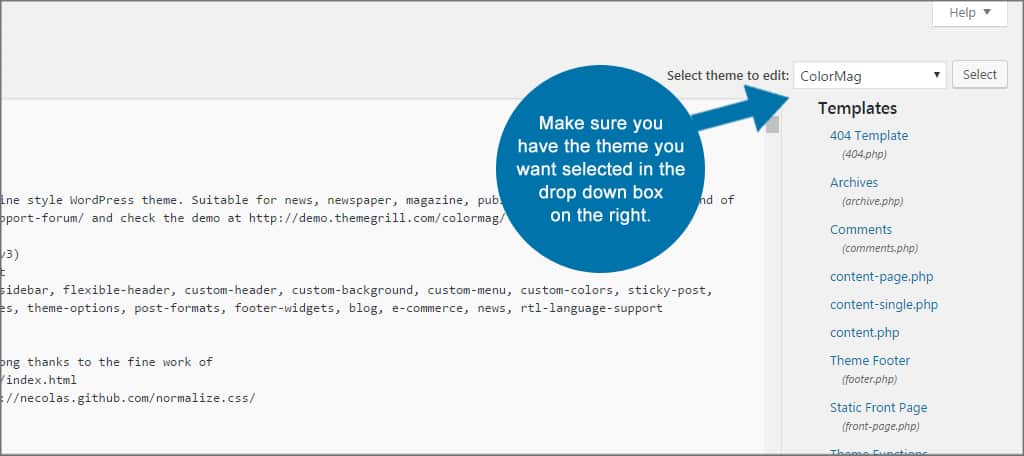This screenshot has width=1024, height=456.
Task: Click the arrow on the theme combo box
Action: [x=936, y=75]
